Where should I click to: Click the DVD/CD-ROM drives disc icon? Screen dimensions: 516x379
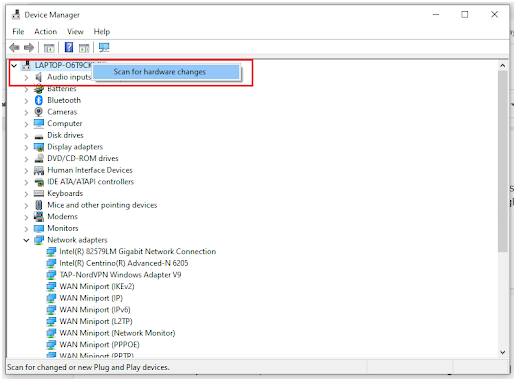point(39,158)
